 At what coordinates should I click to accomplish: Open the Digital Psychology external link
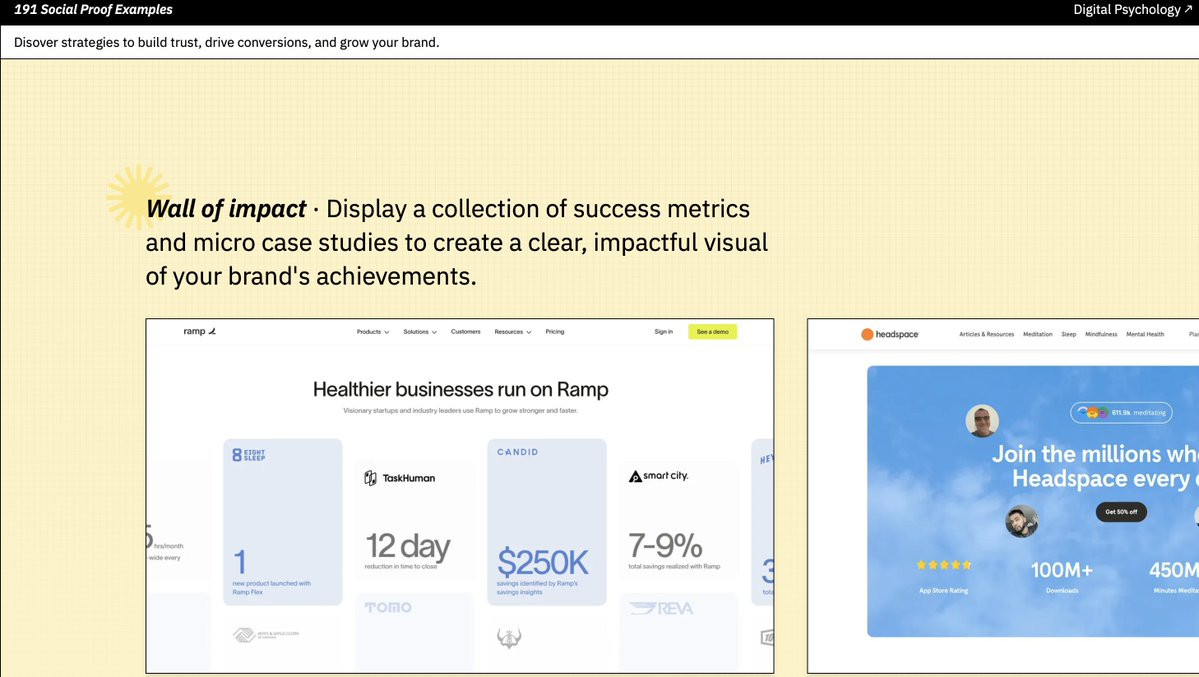click(x=1132, y=10)
